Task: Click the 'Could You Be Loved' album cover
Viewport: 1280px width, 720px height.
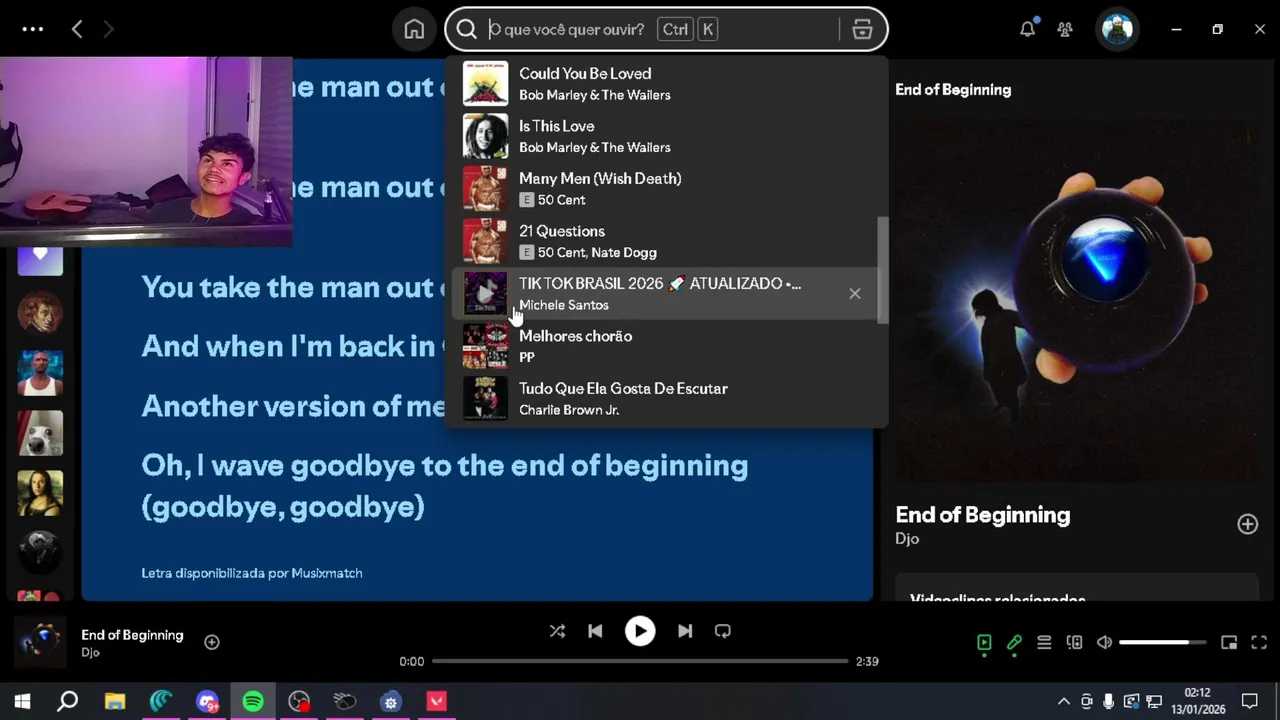Action: pyautogui.click(x=485, y=83)
